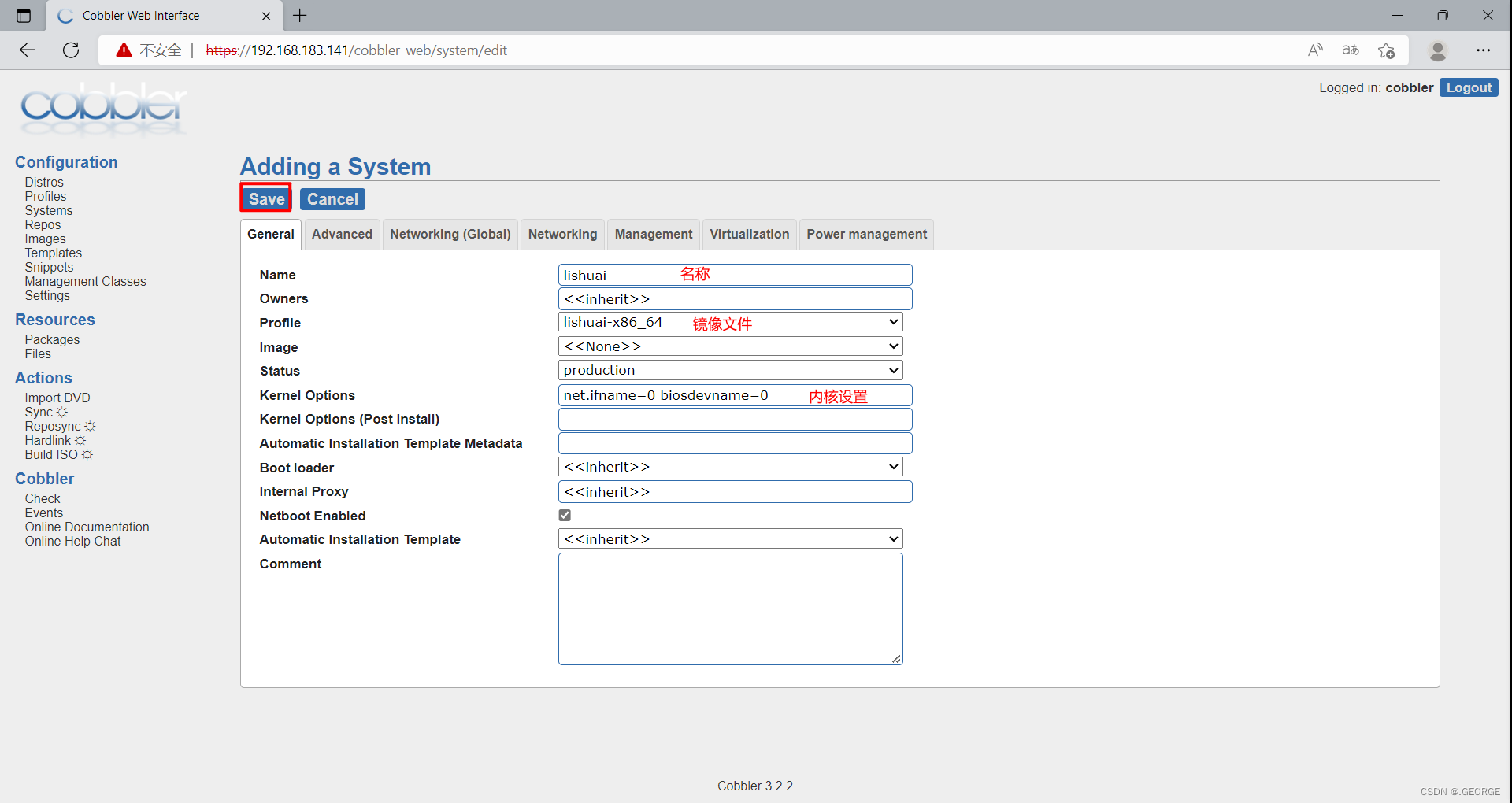
Task: Close the Cobbler Web Interface tab
Action: coord(266,16)
